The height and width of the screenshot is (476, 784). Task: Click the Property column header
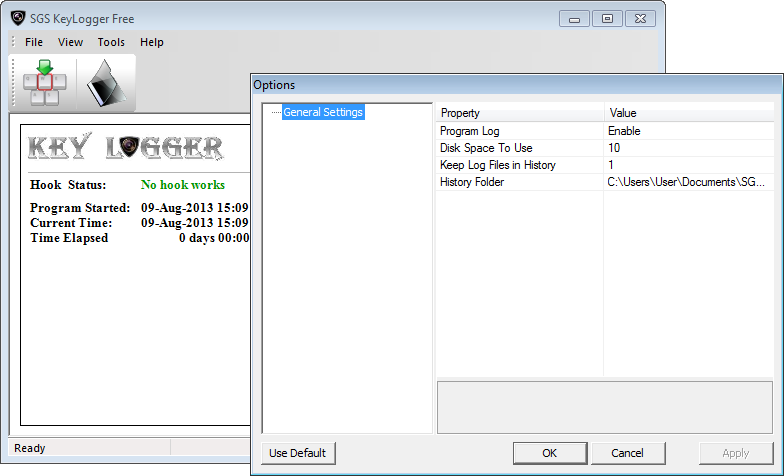click(520, 113)
